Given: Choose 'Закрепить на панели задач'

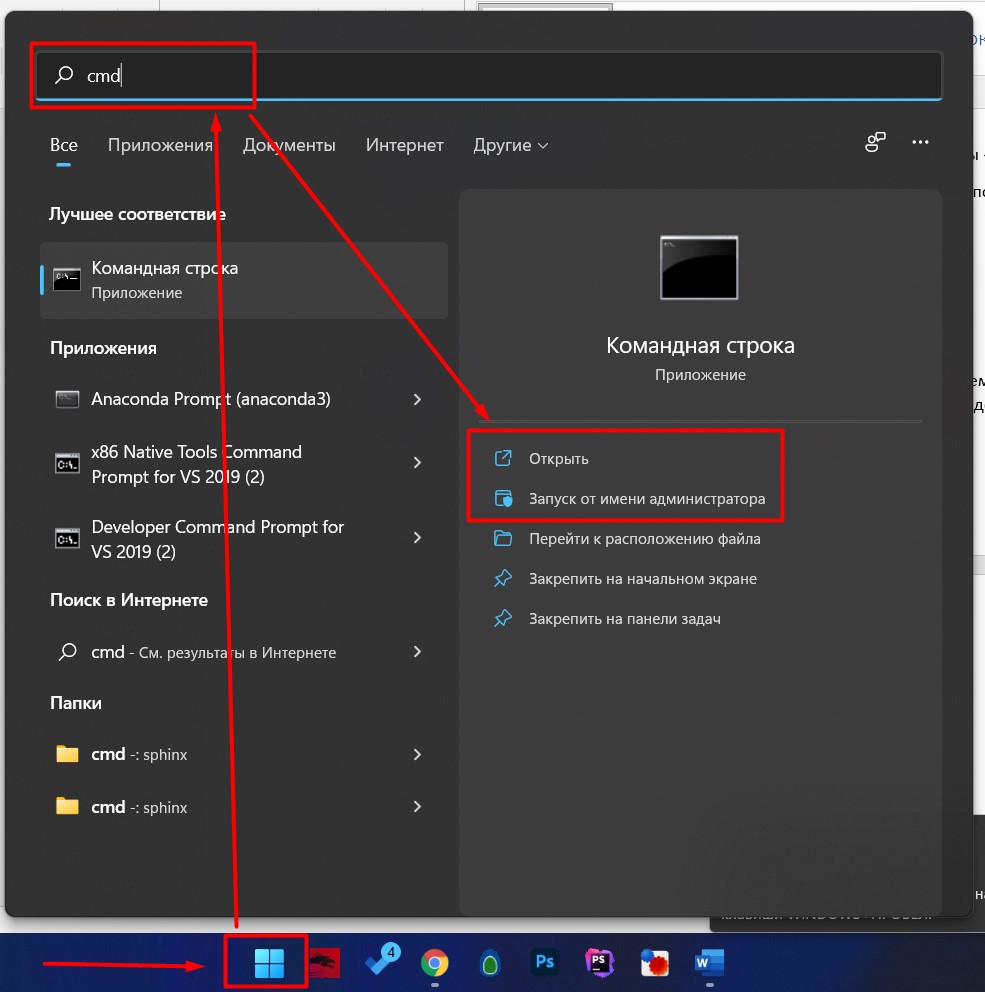Looking at the screenshot, I should click(x=625, y=618).
